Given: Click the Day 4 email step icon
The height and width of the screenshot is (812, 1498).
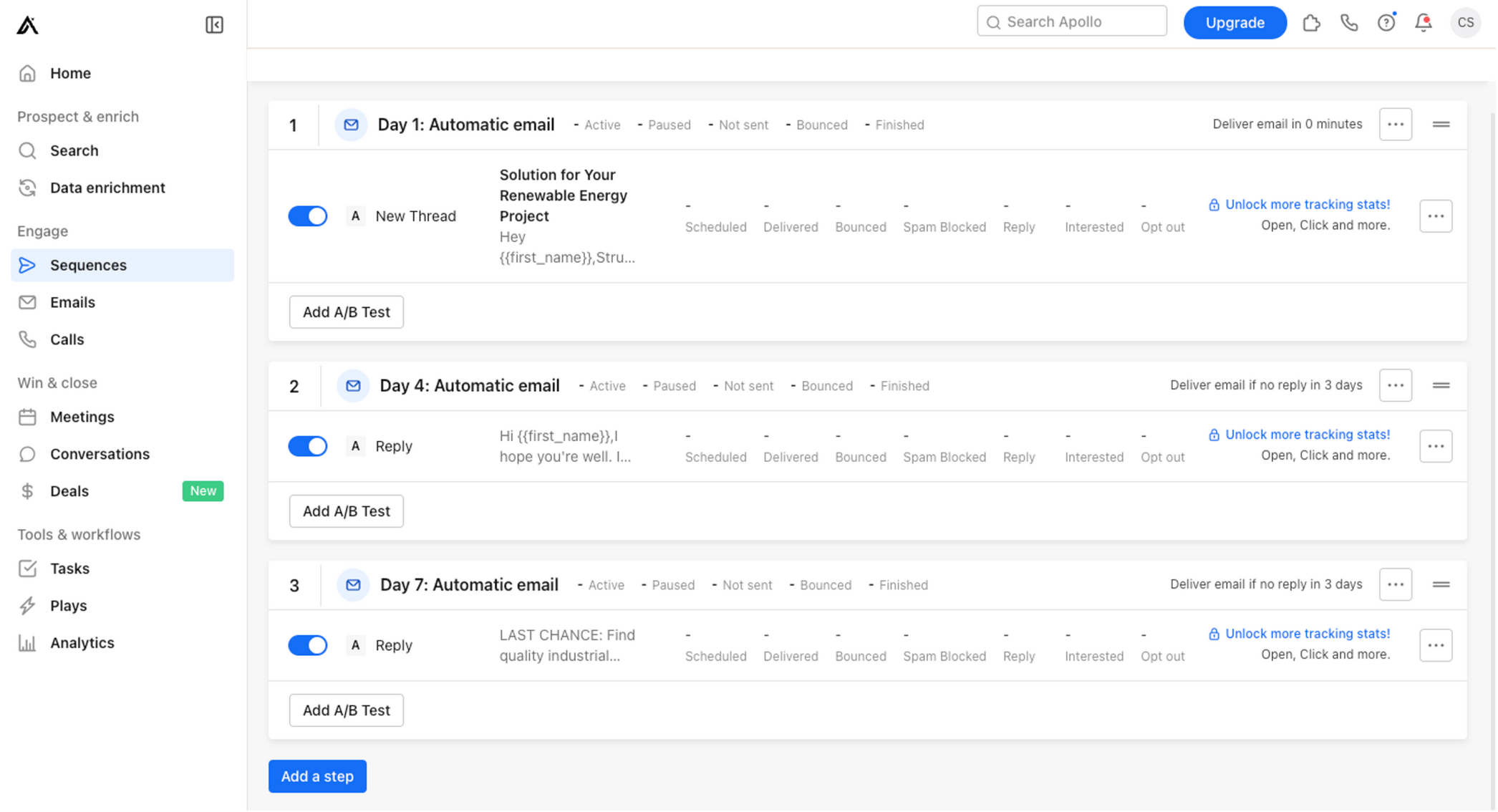Looking at the screenshot, I should point(353,386).
